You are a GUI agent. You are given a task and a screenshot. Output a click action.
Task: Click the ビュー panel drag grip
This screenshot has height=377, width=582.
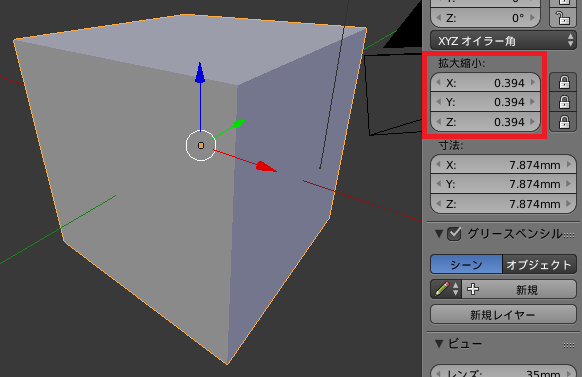tap(569, 345)
